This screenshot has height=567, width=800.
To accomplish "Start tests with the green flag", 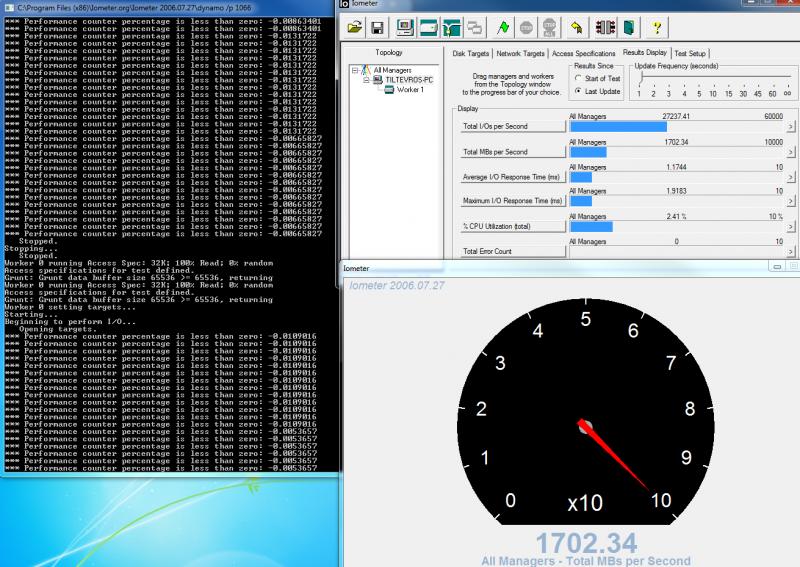I will tap(503, 27).
